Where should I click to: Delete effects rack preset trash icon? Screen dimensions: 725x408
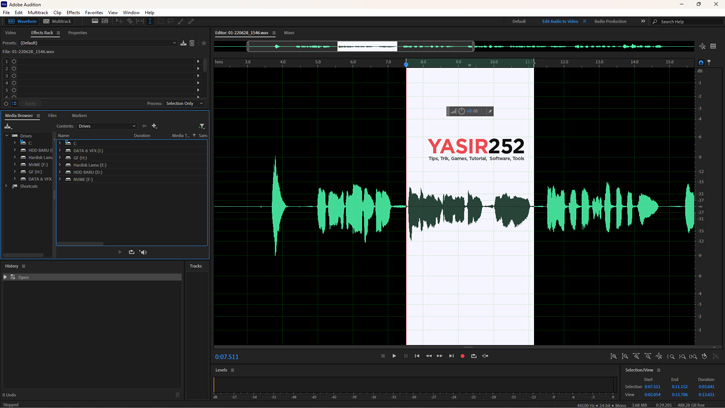point(192,43)
